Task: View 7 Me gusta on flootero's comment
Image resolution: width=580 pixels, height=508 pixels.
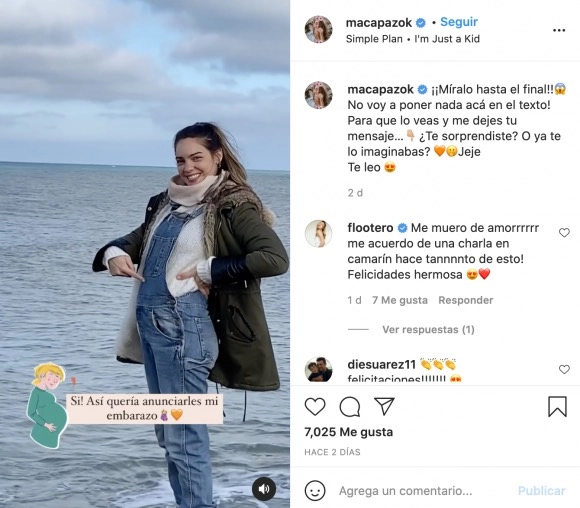Action: tap(399, 300)
